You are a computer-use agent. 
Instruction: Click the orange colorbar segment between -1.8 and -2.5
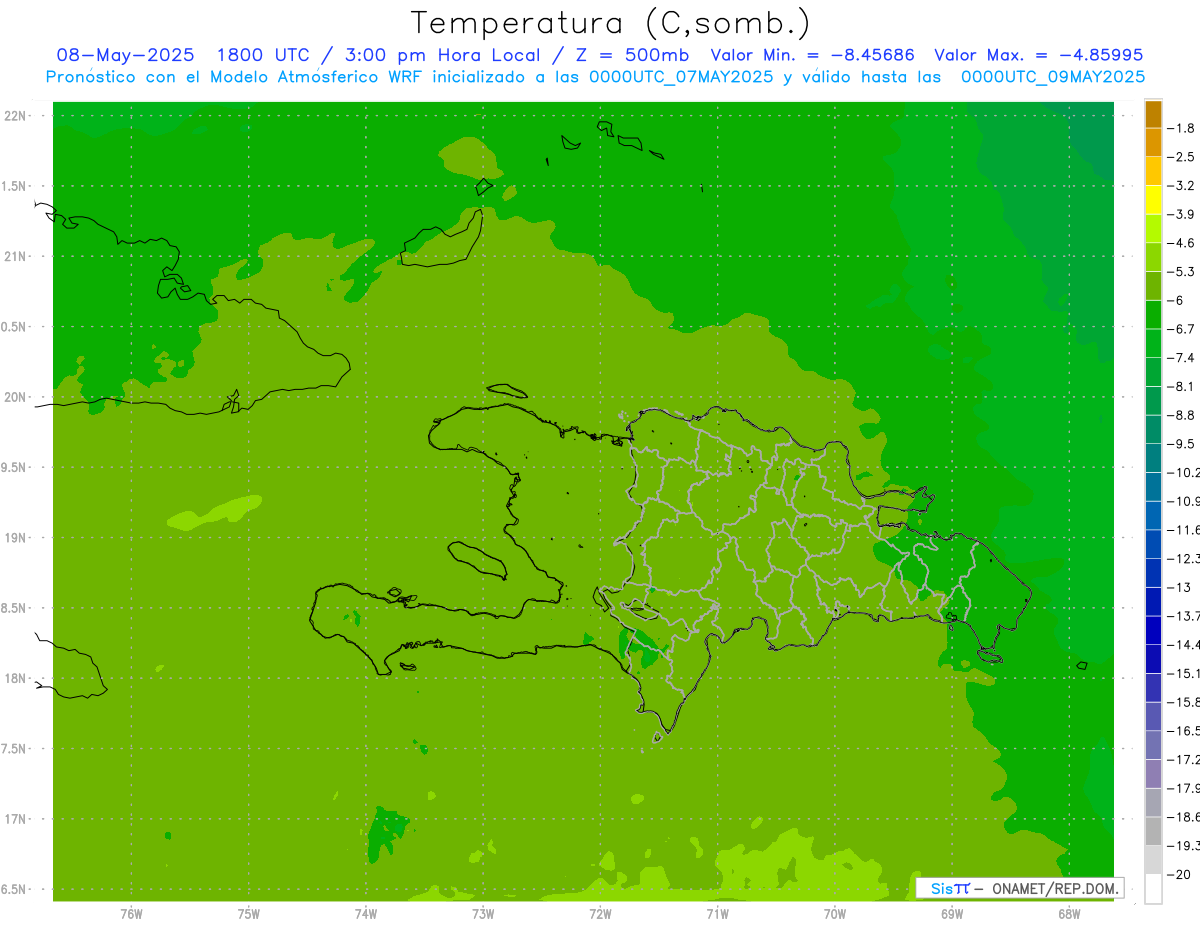coord(1153,143)
